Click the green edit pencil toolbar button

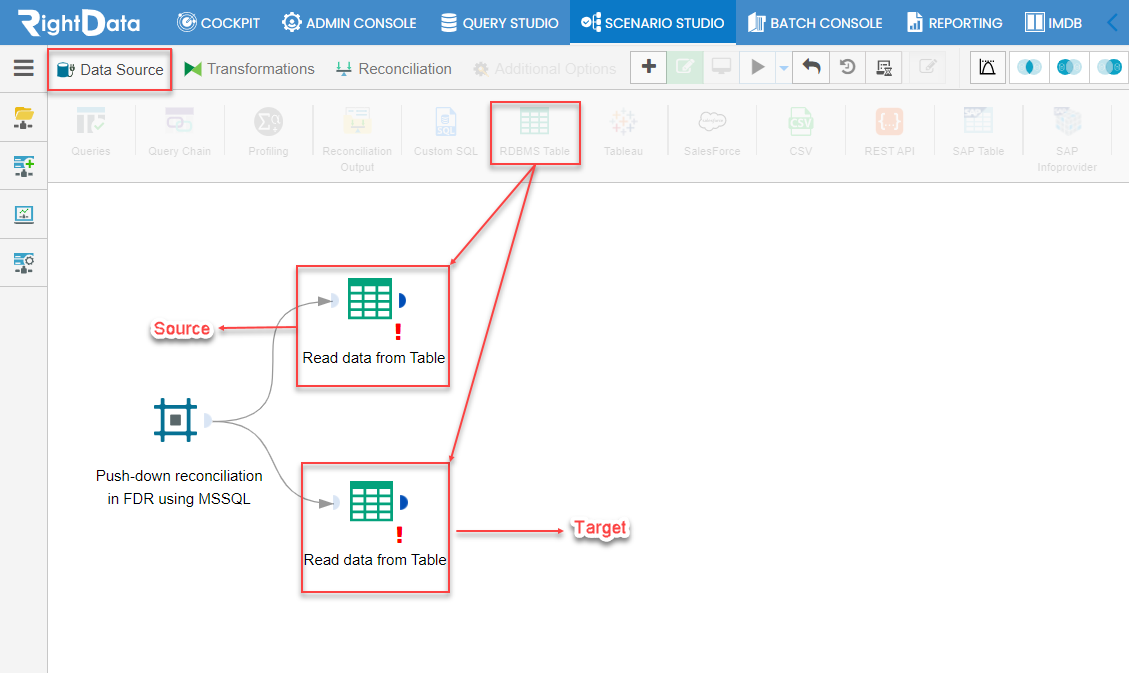click(685, 67)
